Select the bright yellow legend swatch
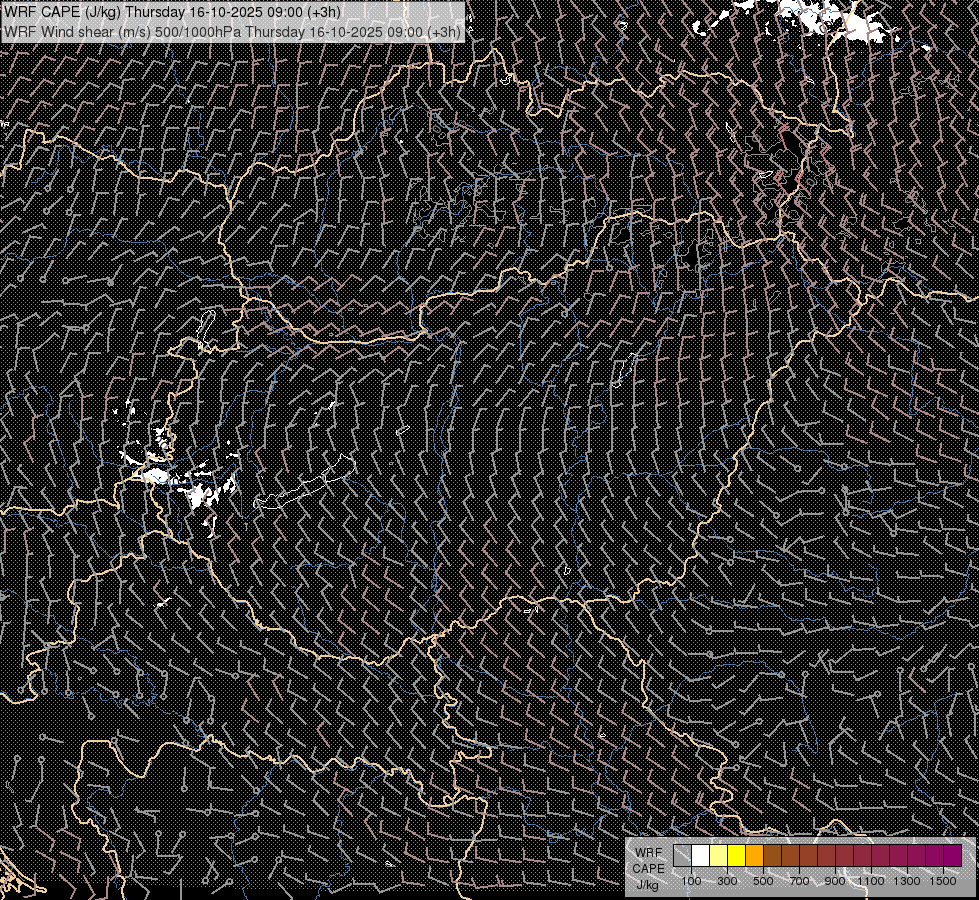 coord(737,856)
